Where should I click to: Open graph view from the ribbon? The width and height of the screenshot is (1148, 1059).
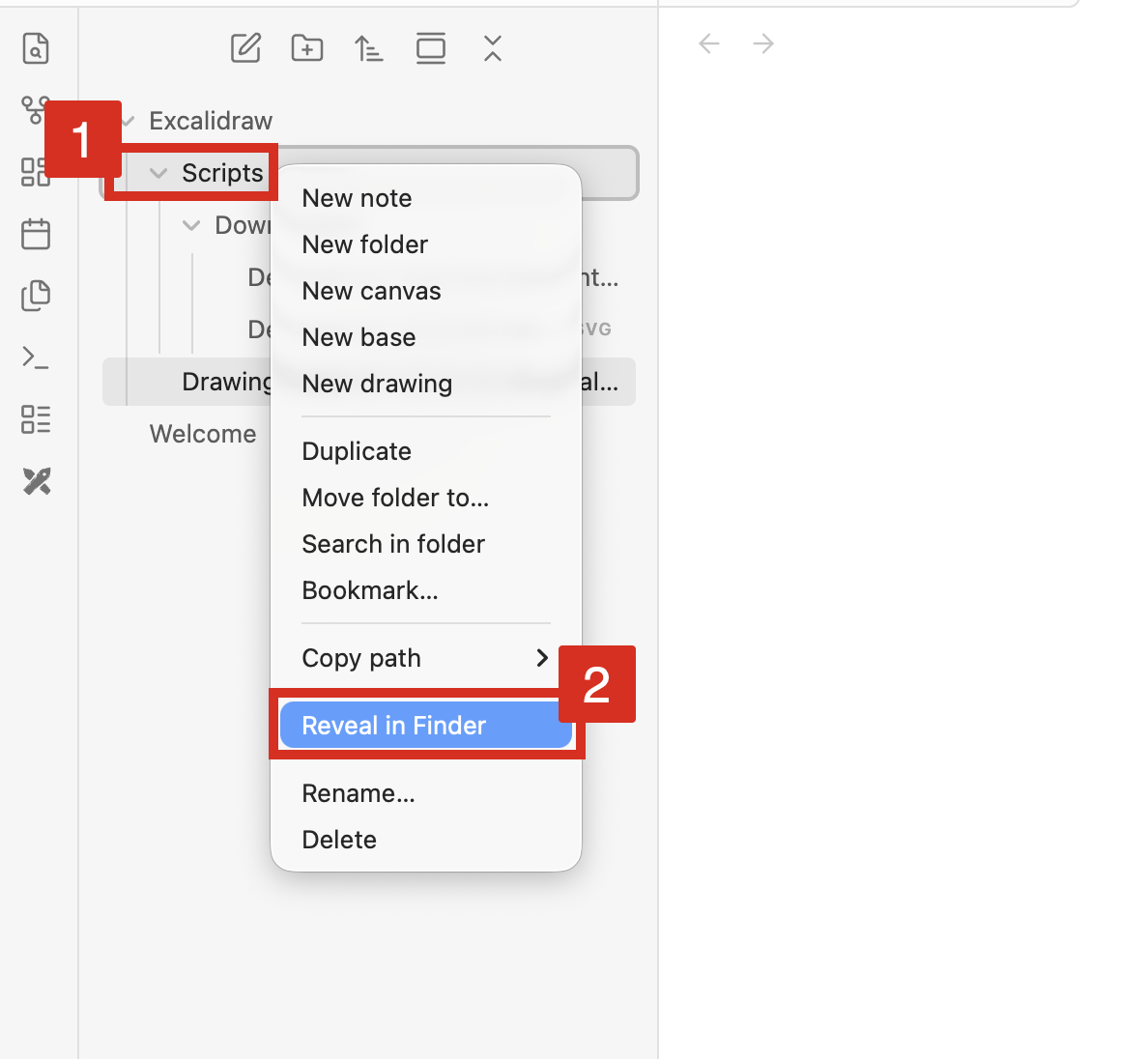pos(34,109)
